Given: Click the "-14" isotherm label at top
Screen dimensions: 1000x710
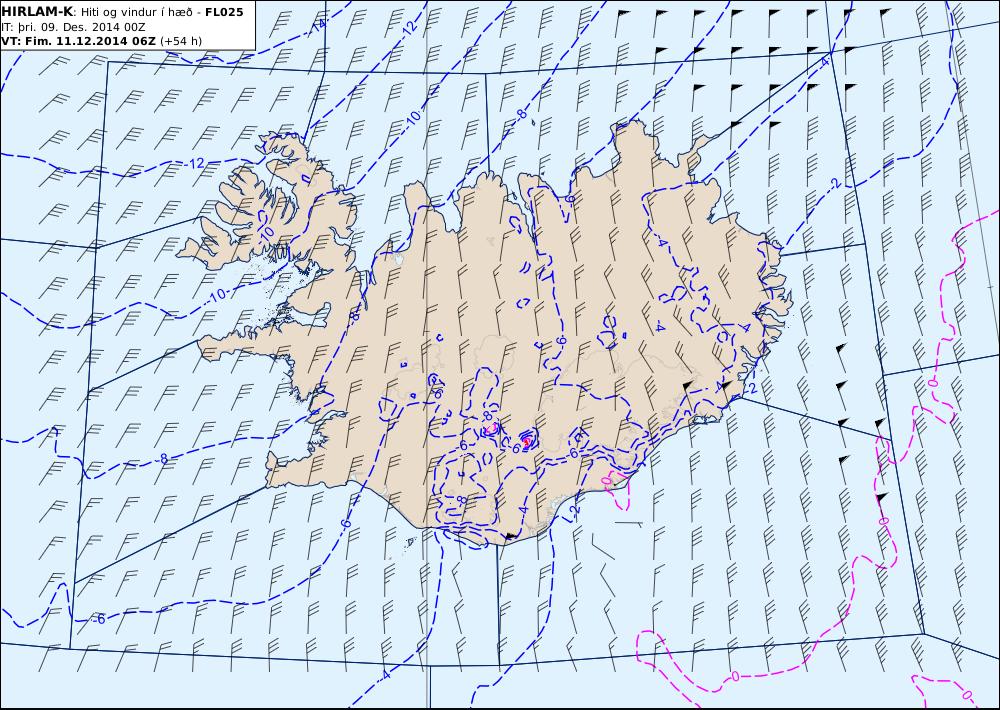Looking at the screenshot, I should tap(318, 26).
